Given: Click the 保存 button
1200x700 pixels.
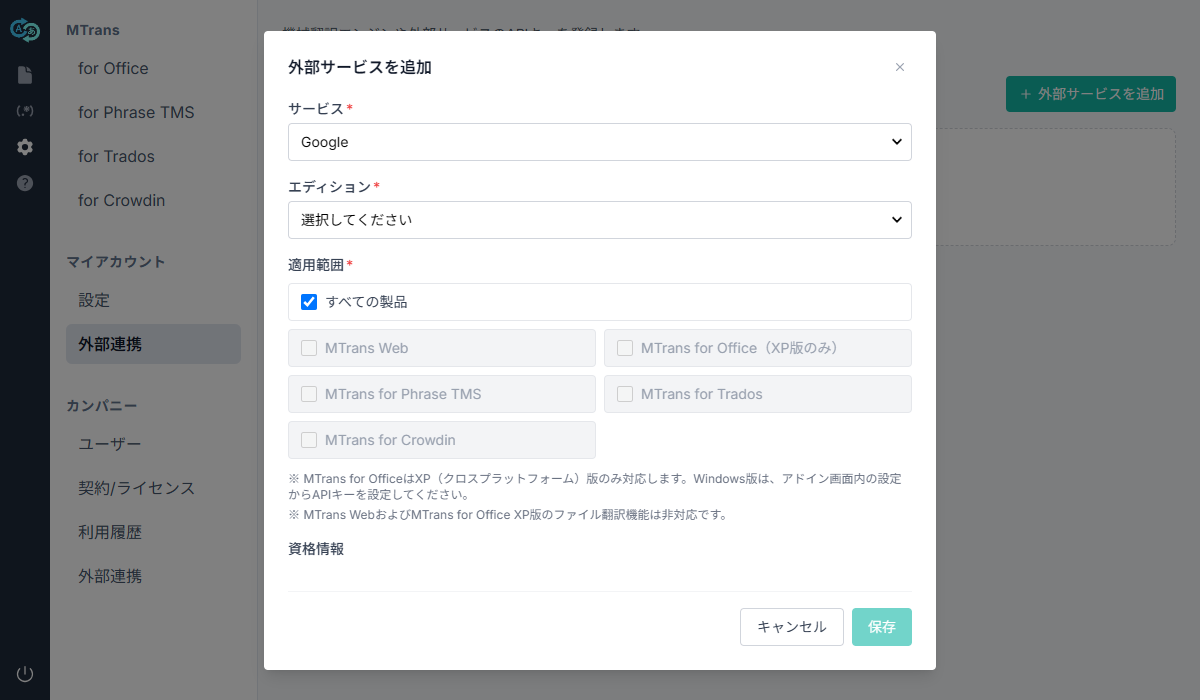Looking at the screenshot, I should click(x=882, y=627).
